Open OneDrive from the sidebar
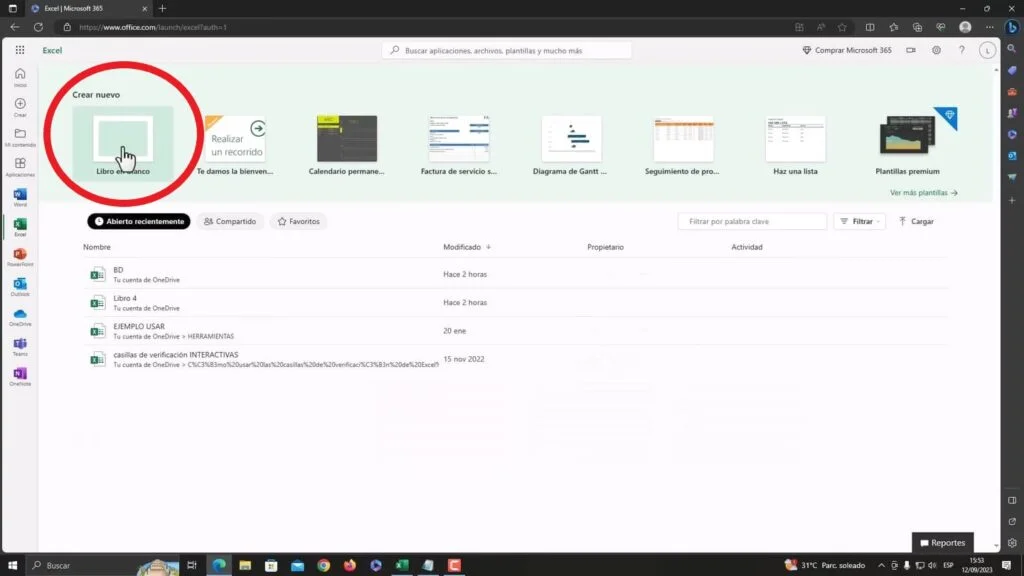The image size is (1024, 576). click(20, 317)
